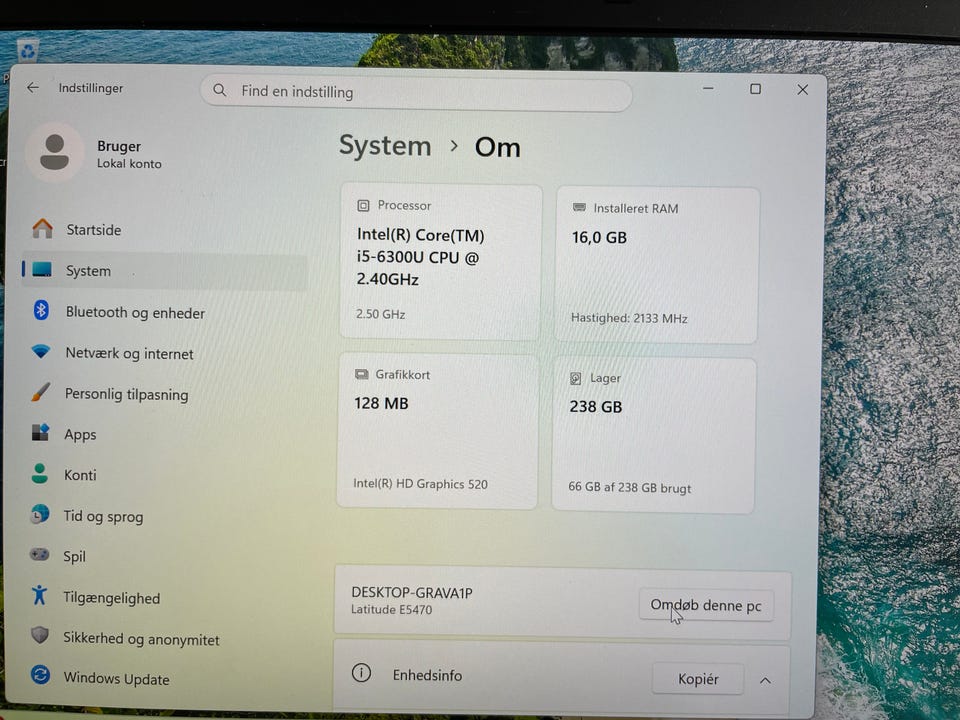The image size is (960, 720).
Task: Open Netværk og internet settings
Action: (163, 353)
